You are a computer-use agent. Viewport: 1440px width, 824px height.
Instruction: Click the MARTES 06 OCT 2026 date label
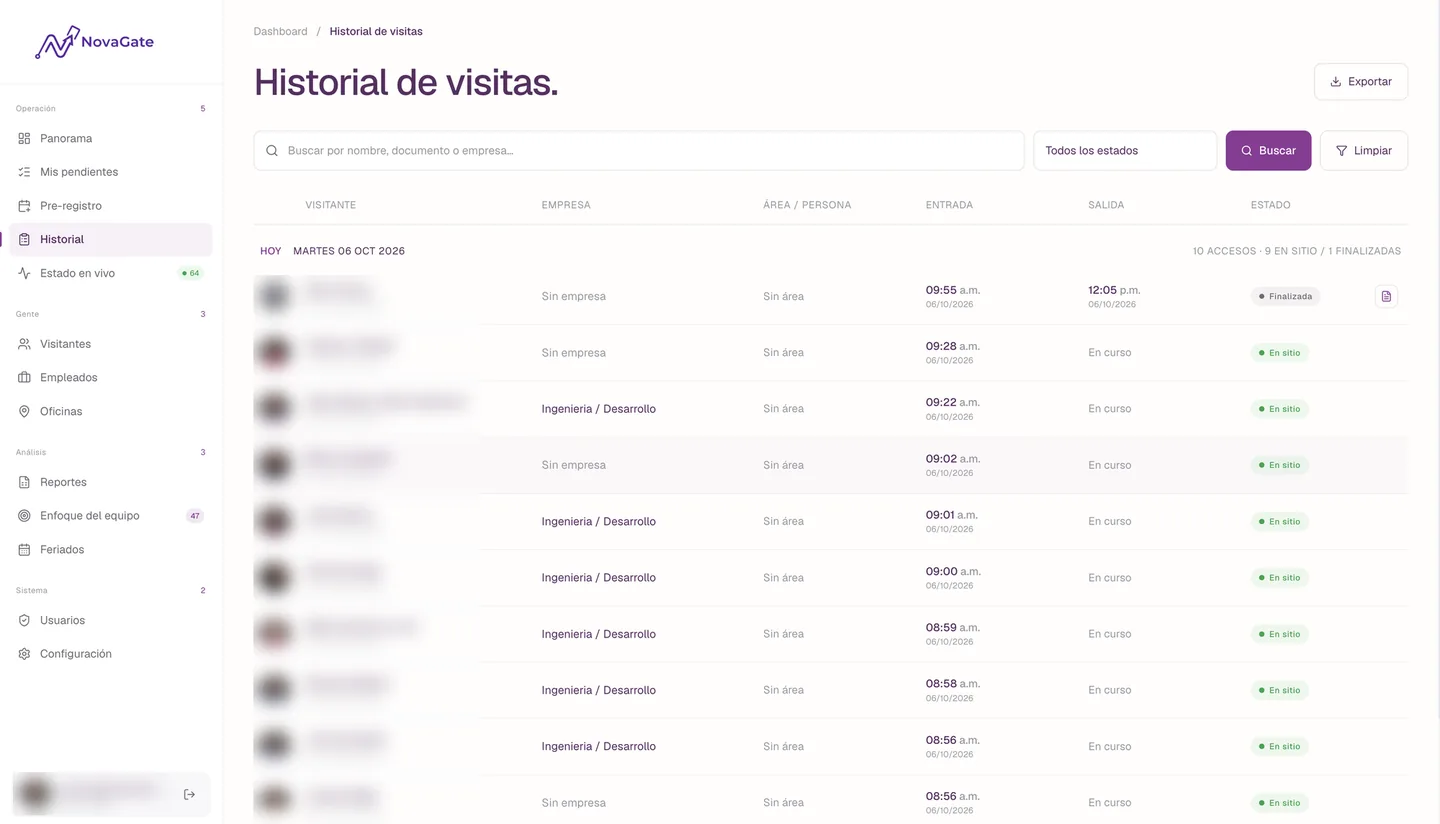tap(349, 251)
